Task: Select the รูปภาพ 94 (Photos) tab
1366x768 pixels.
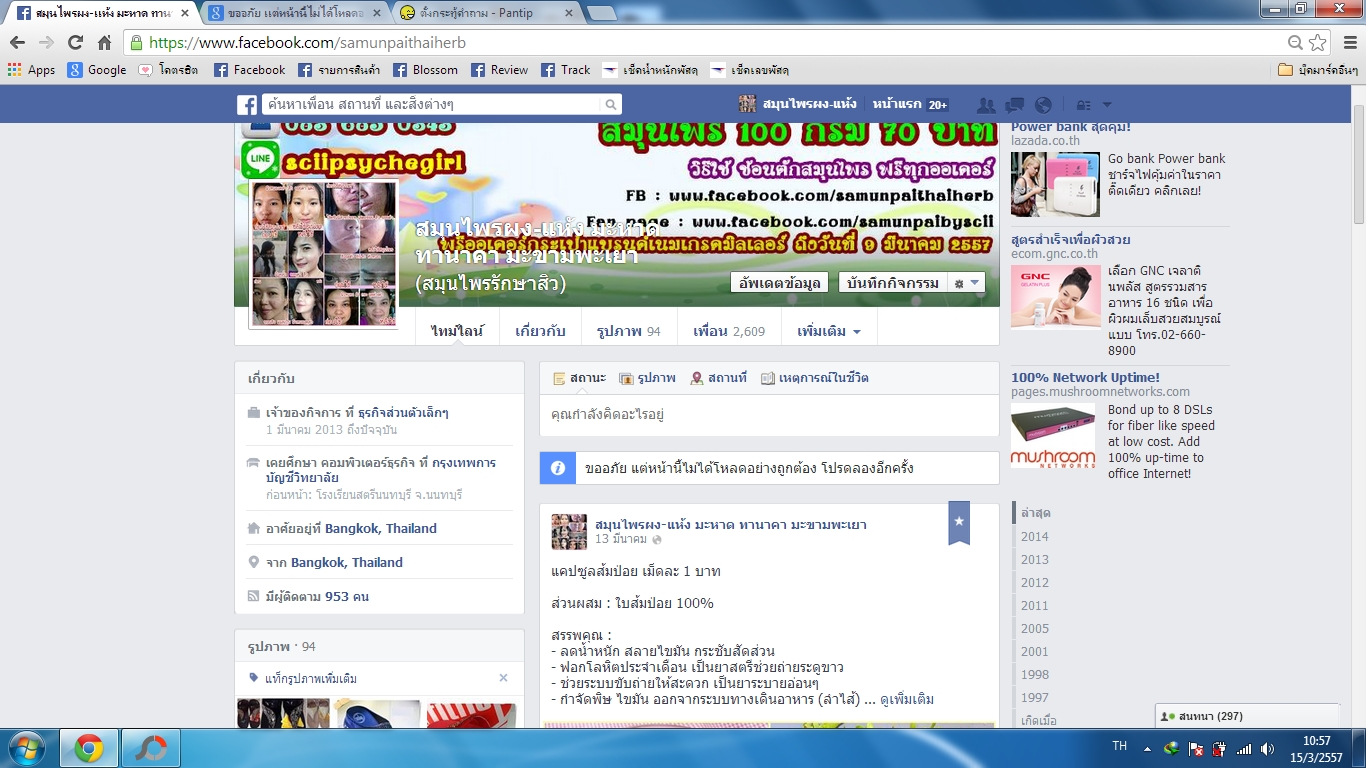Action: click(x=629, y=331)
